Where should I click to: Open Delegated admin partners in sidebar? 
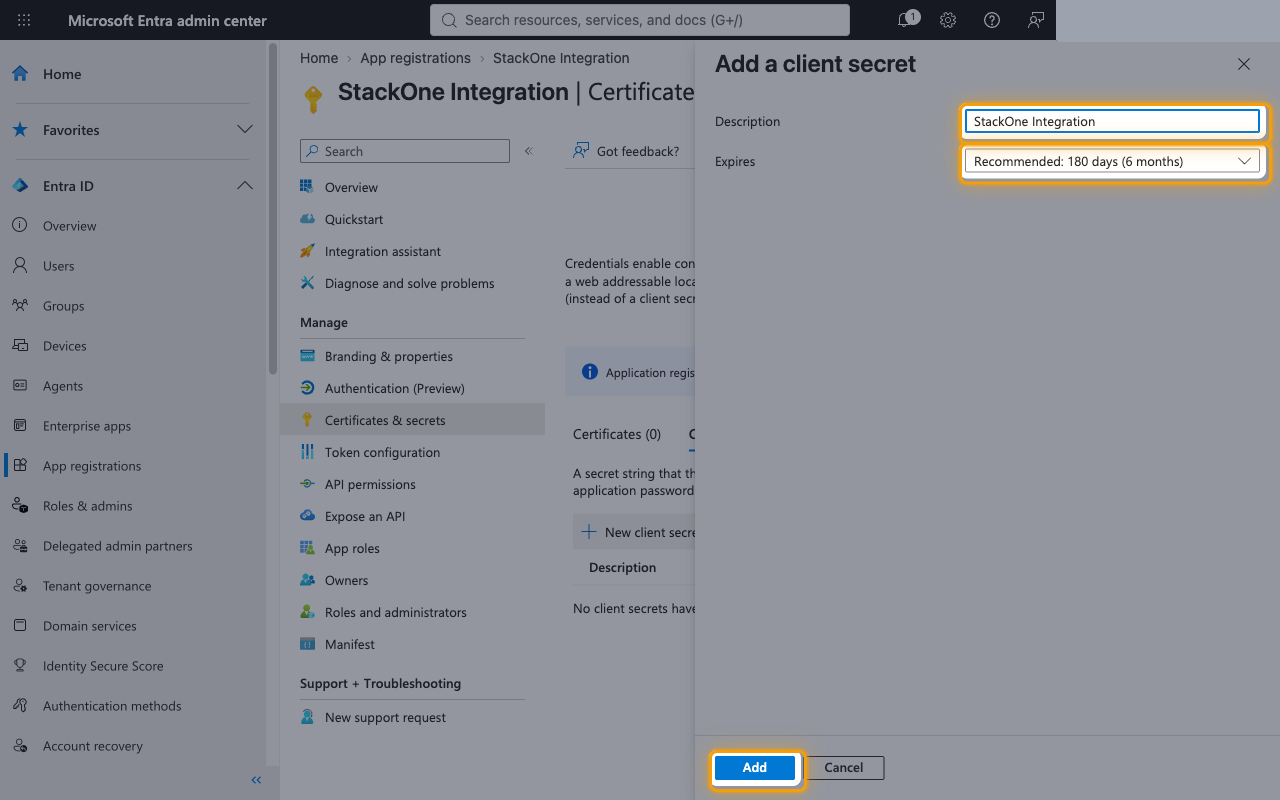click(118, 546)
